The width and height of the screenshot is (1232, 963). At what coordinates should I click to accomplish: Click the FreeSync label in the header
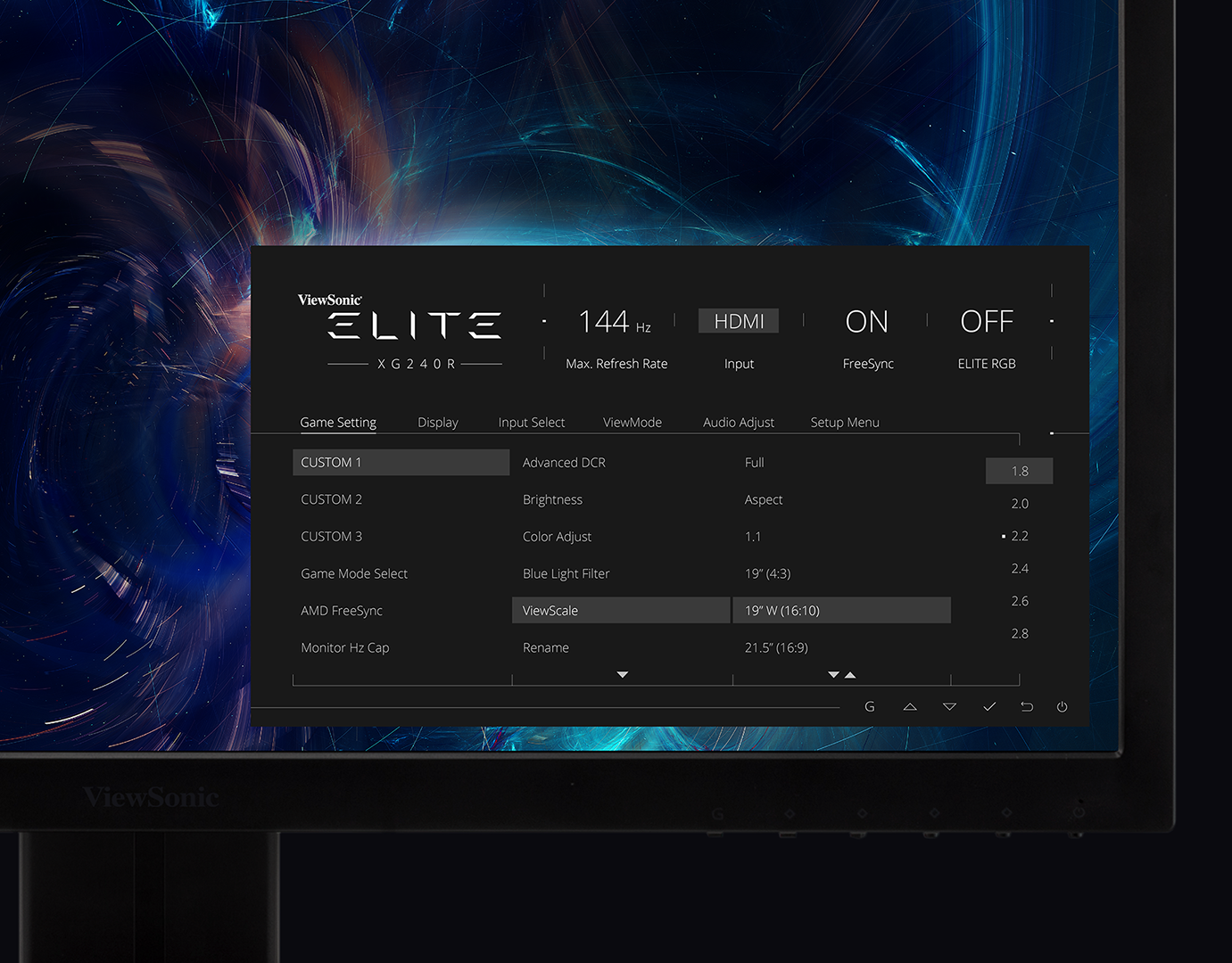[x=868, y=364]
